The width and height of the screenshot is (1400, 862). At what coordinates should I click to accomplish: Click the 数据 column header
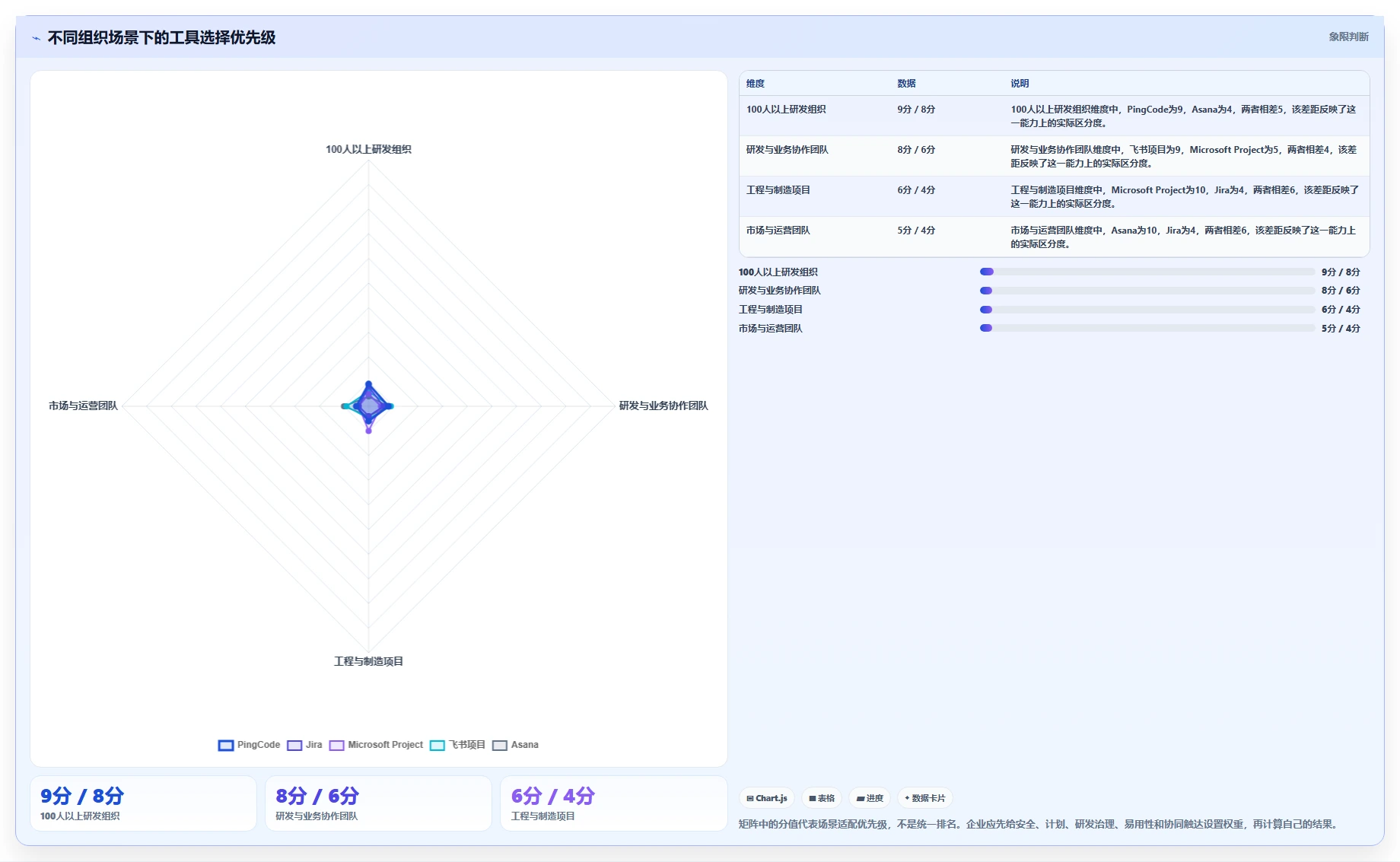(x=906, y=84)
